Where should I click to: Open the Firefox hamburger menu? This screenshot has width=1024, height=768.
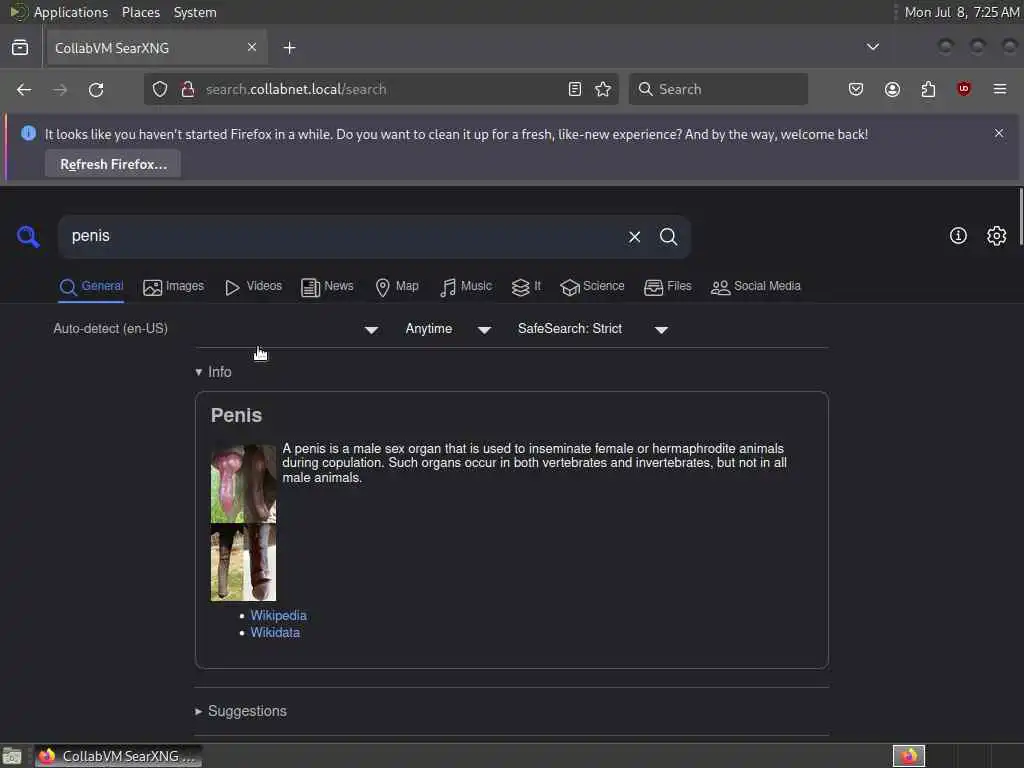1000,89
